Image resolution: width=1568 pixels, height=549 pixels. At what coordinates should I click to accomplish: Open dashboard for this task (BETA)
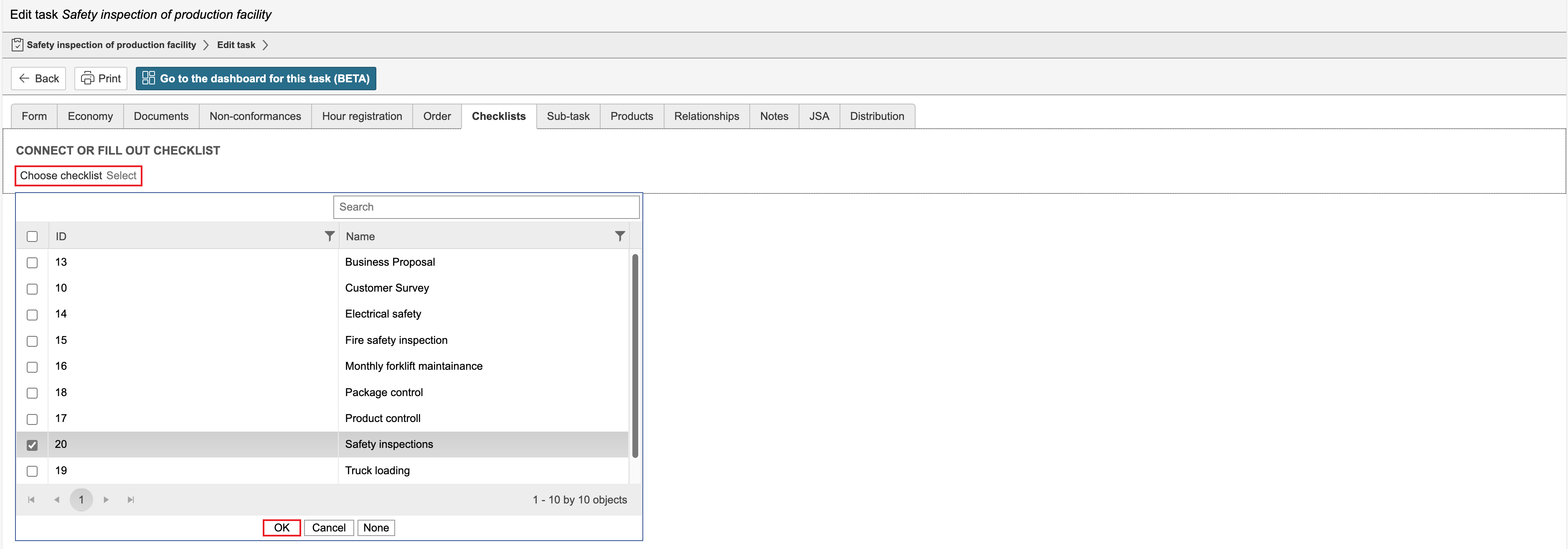pyautogui.click(x=256, y=79)
